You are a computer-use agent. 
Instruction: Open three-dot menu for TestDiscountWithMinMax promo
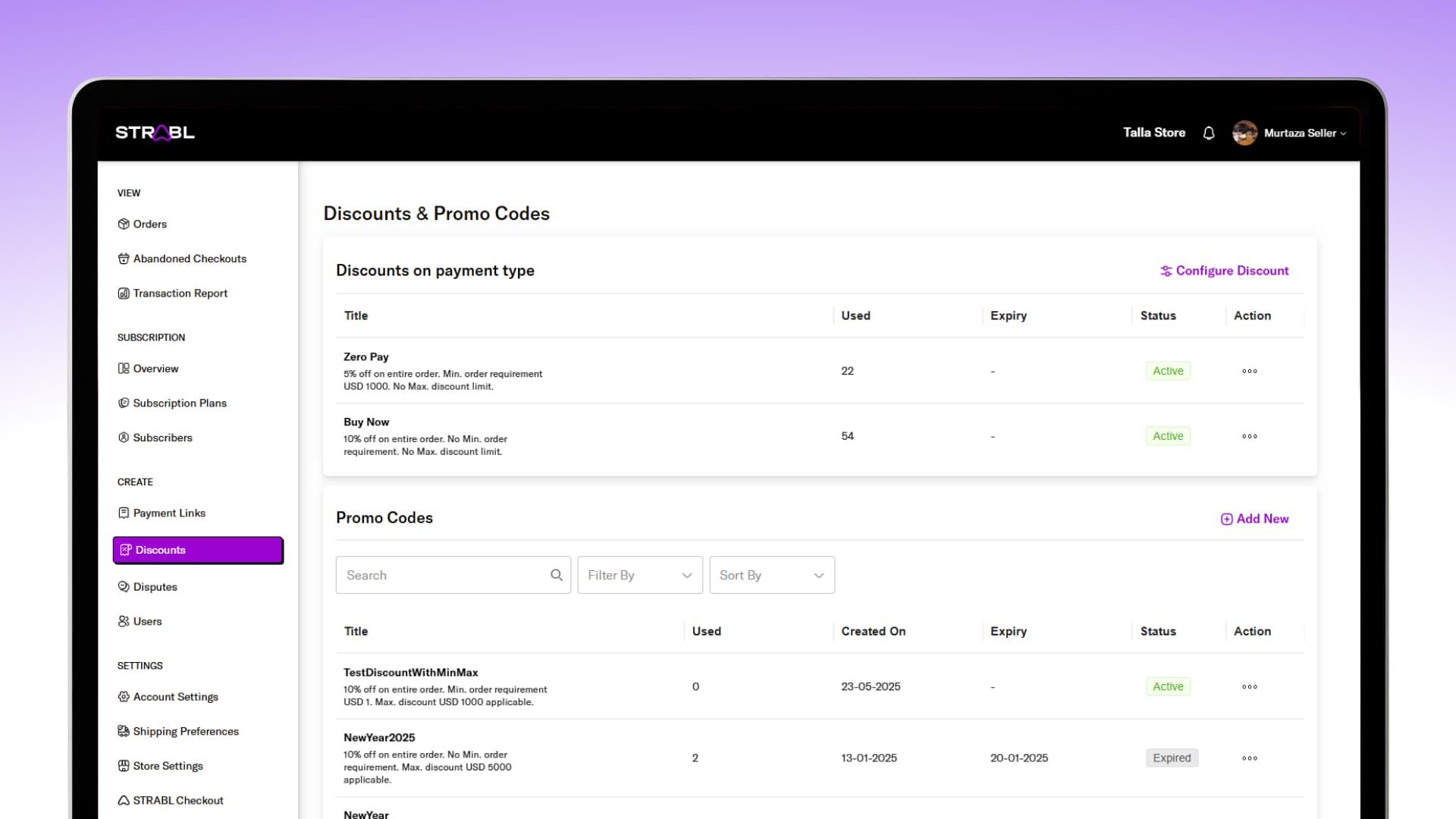1249,686
